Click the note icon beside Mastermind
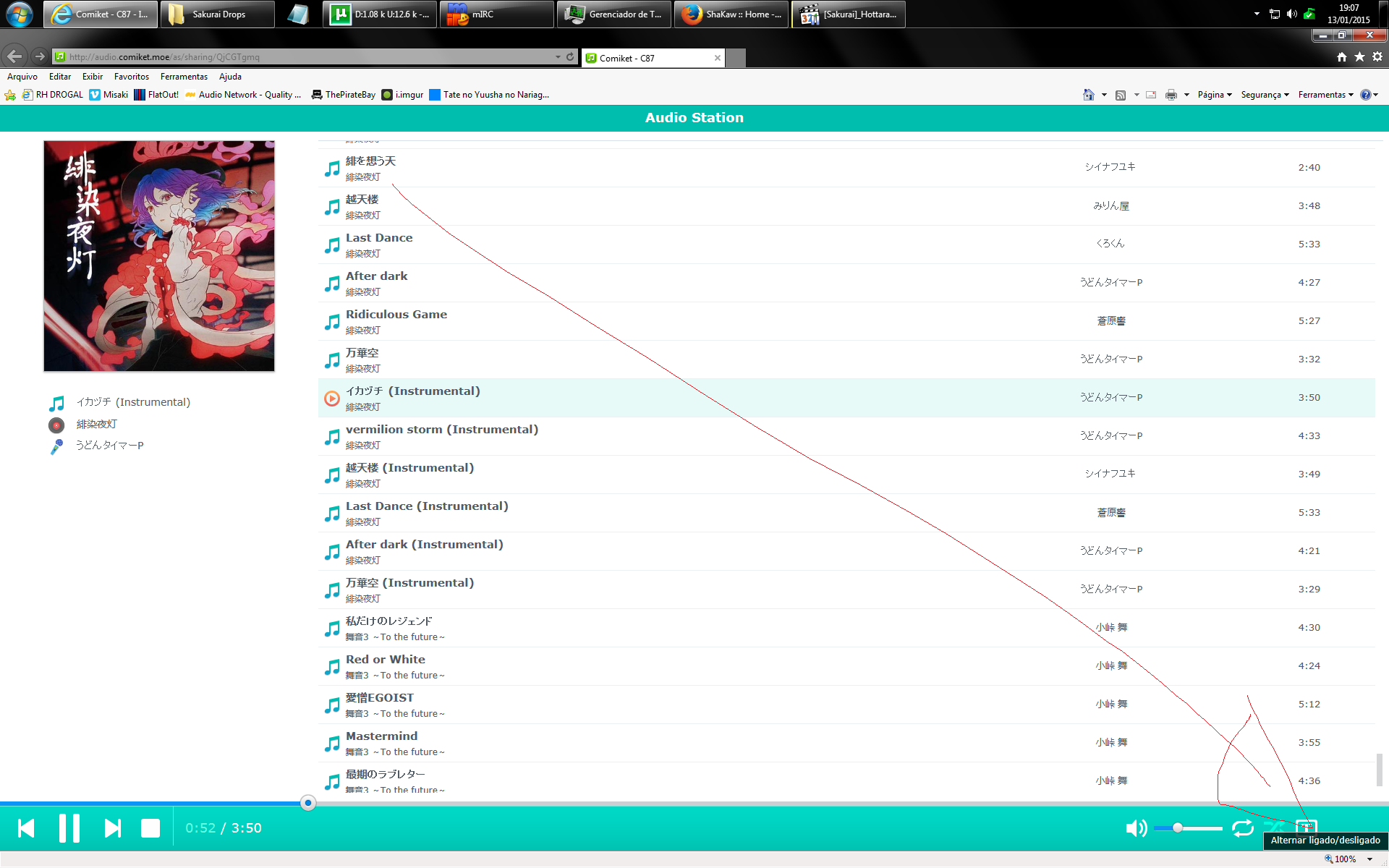Viewport: 1389px width, 868px height. click(332, 744)
